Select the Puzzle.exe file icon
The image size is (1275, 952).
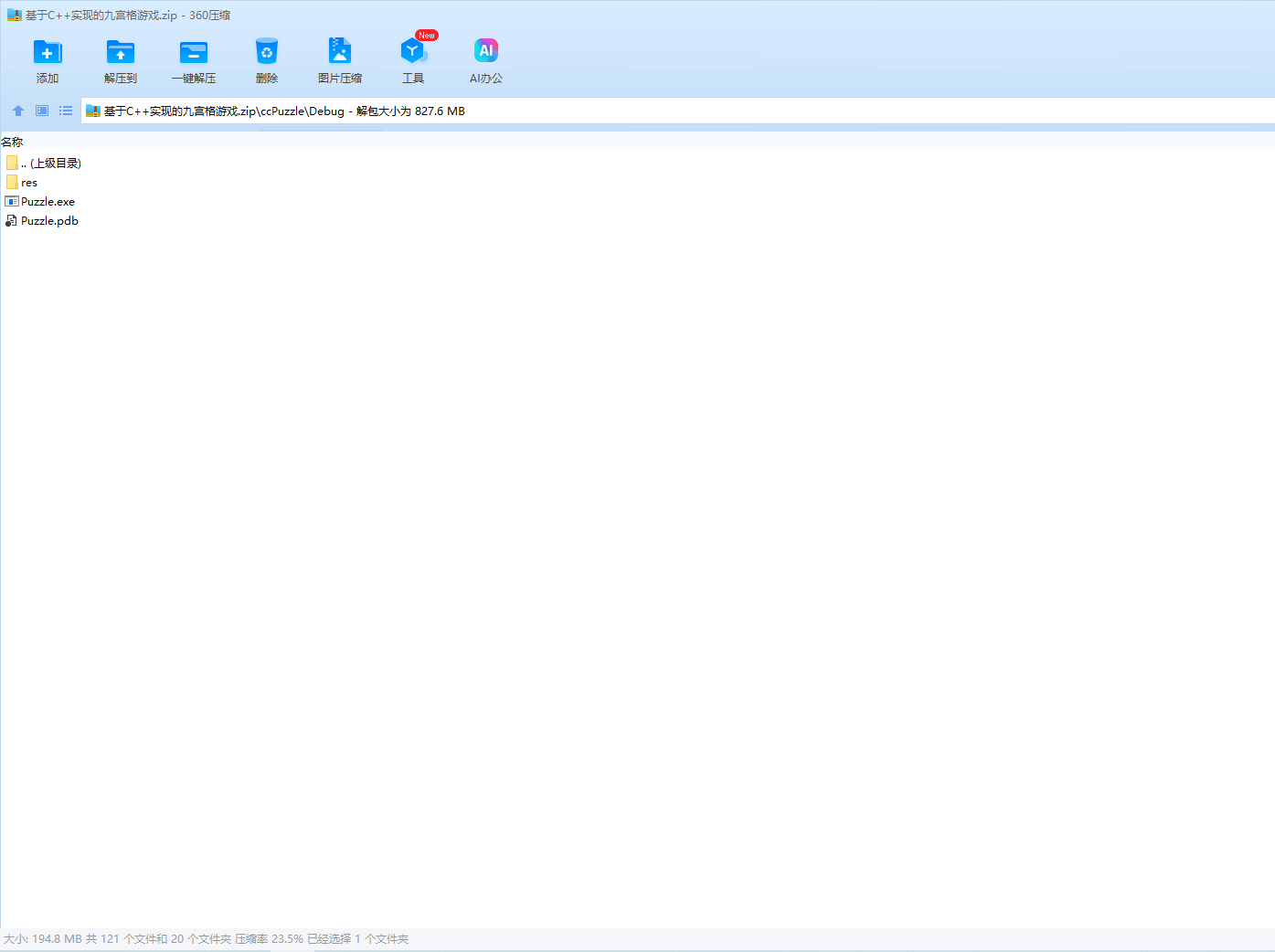[12, 202]
